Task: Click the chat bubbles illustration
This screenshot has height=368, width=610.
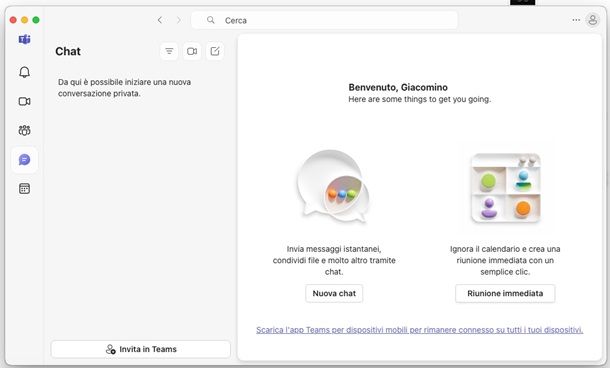Action: [x=333, y=186]
